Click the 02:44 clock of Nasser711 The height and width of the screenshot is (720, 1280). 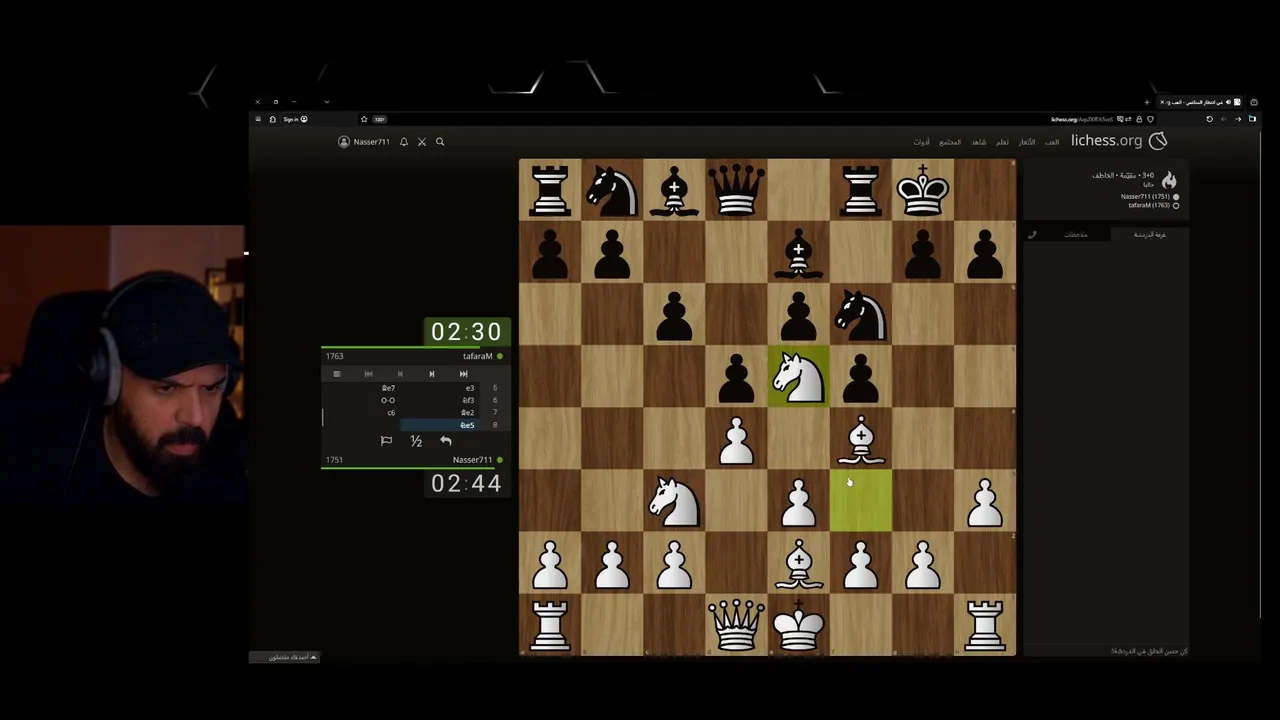(x=466, y=484)
